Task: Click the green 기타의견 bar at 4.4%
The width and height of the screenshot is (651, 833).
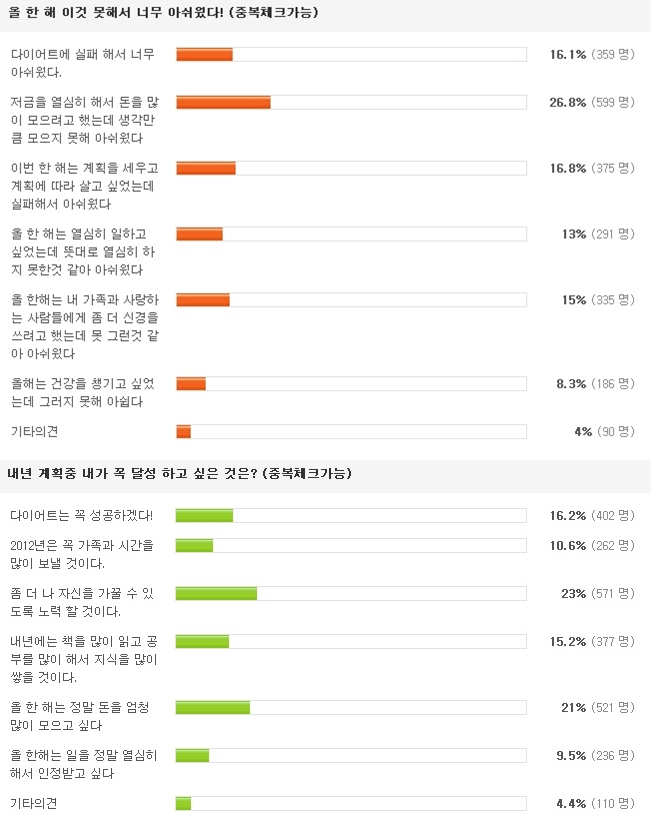Action: click(x=183, y=803)
